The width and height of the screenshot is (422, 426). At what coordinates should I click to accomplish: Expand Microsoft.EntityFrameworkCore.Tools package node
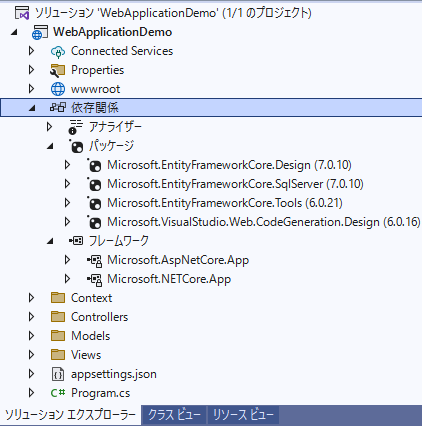(x=67, y=203)
